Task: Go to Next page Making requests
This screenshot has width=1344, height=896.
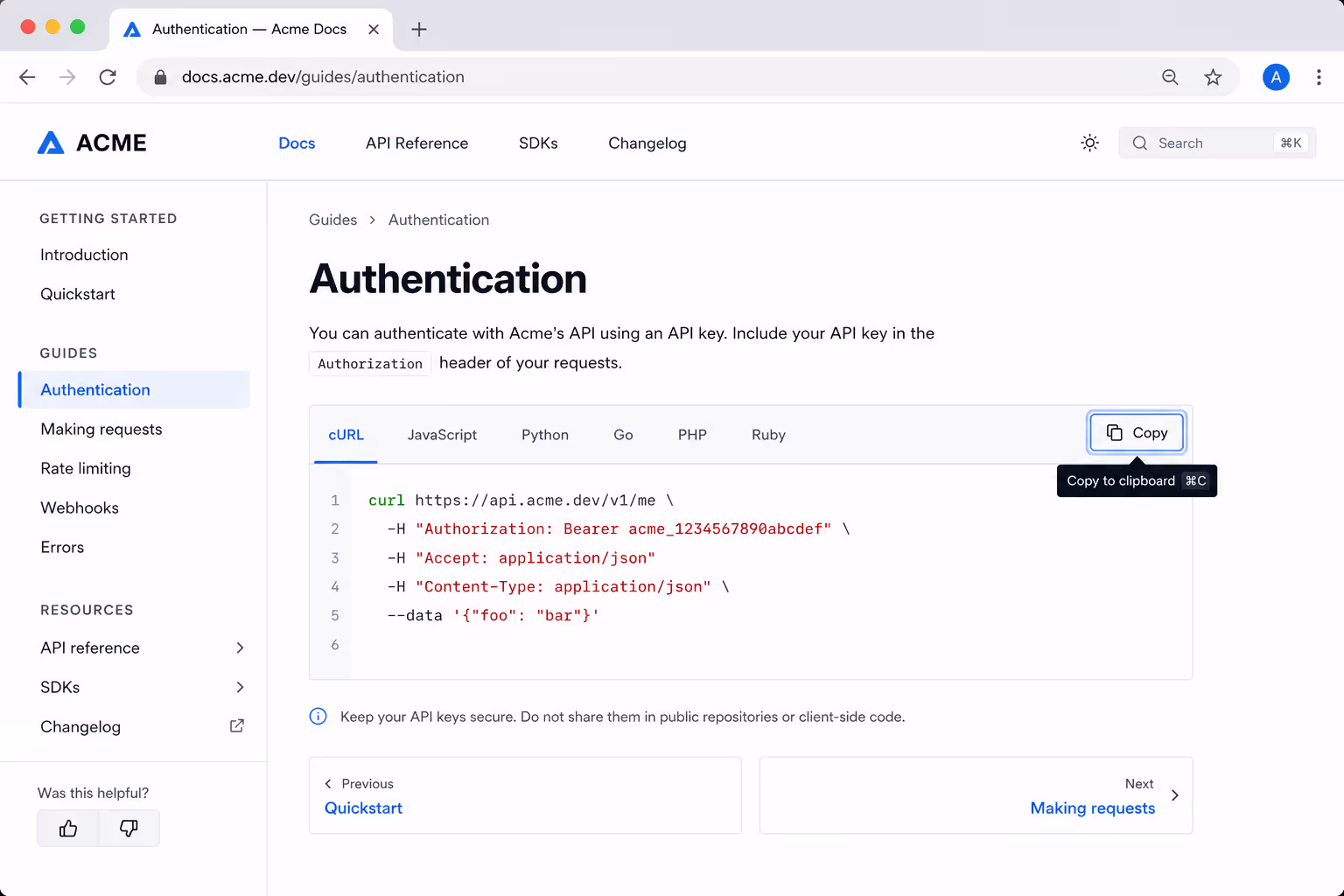Action: pos(976,795)
